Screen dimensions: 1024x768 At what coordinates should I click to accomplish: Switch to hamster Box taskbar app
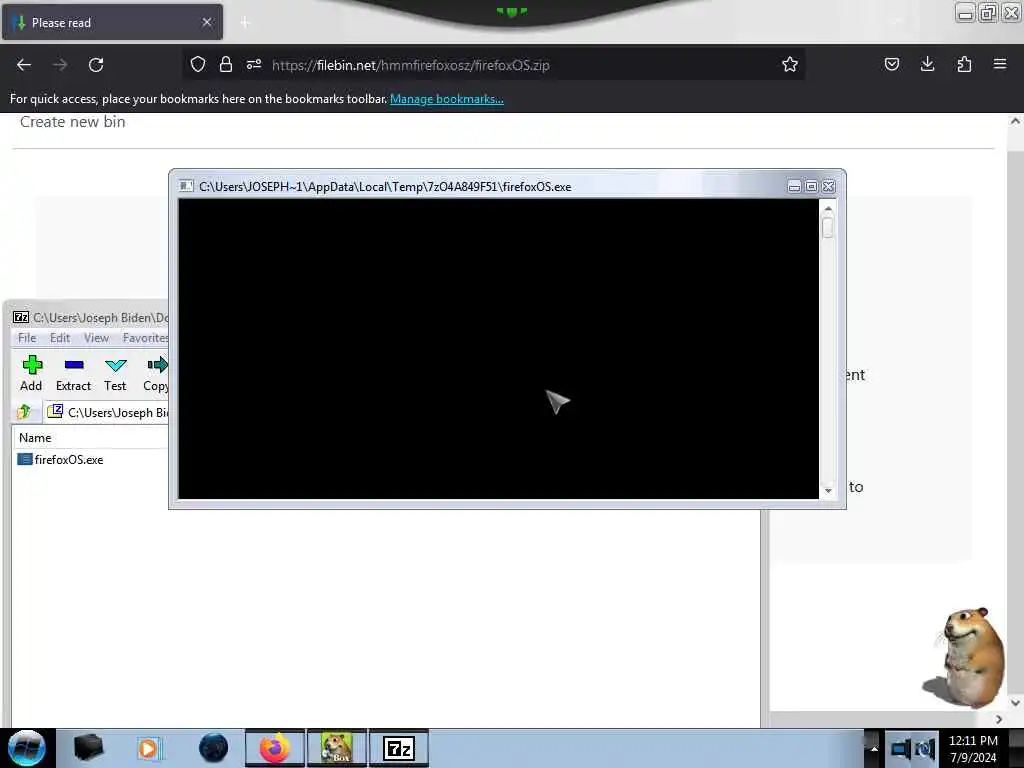coord(337,748)
